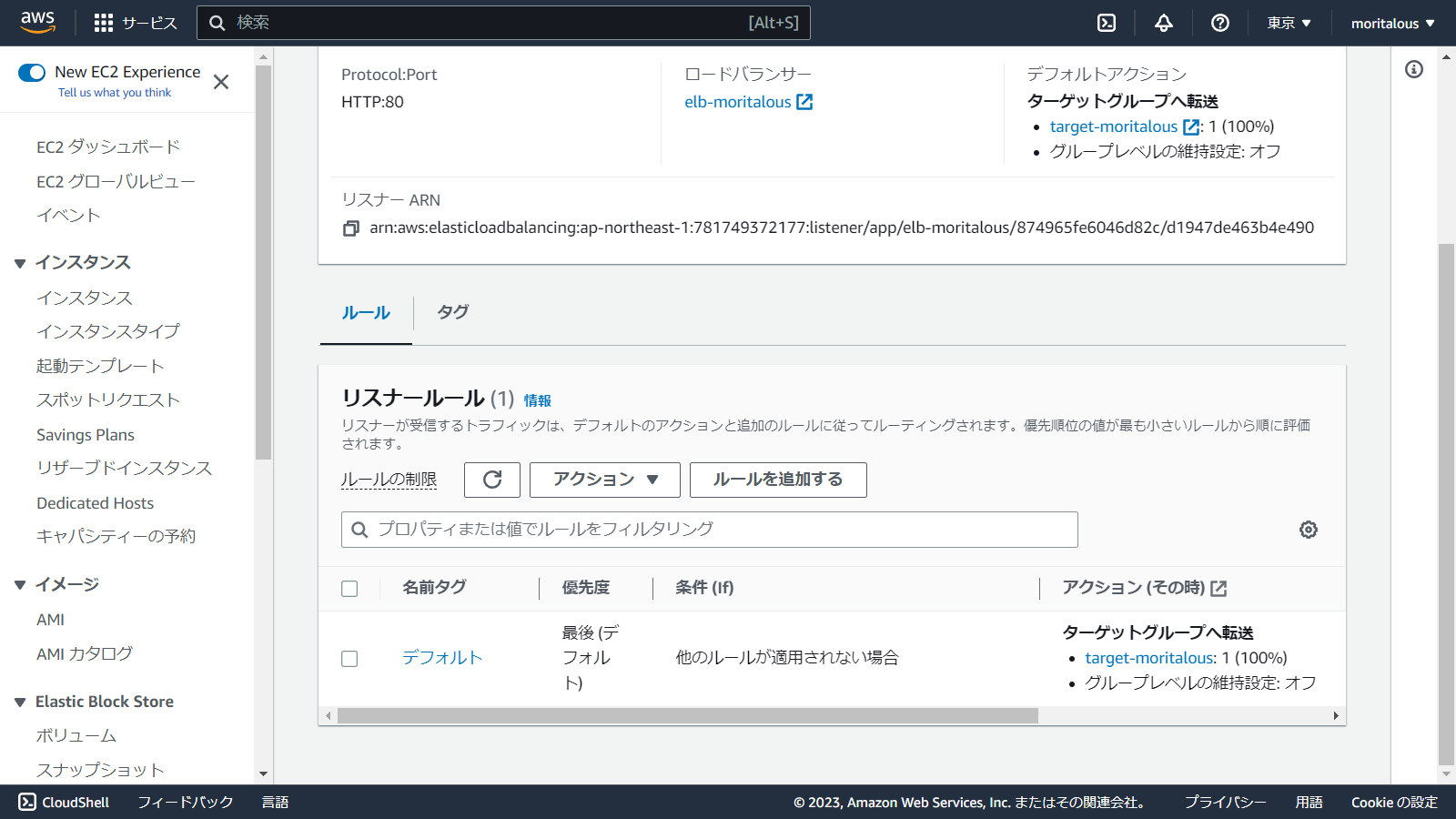
Task: Disable the New EC2 Experience toggle
Action: [x=33, y=72]
